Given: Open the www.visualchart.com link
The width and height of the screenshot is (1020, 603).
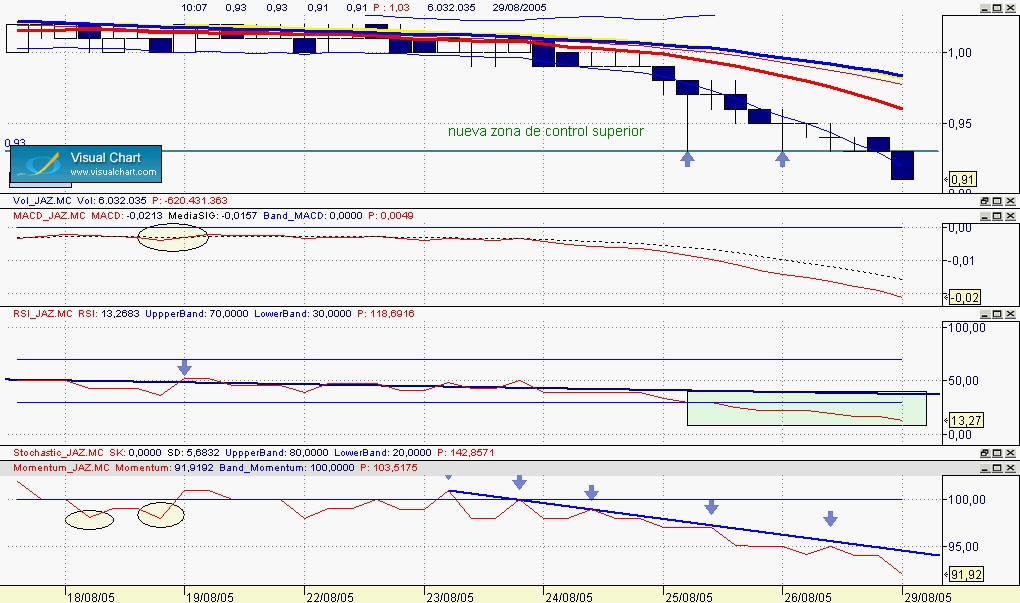Looking at the screenshot, I should (x=113, y=173).
